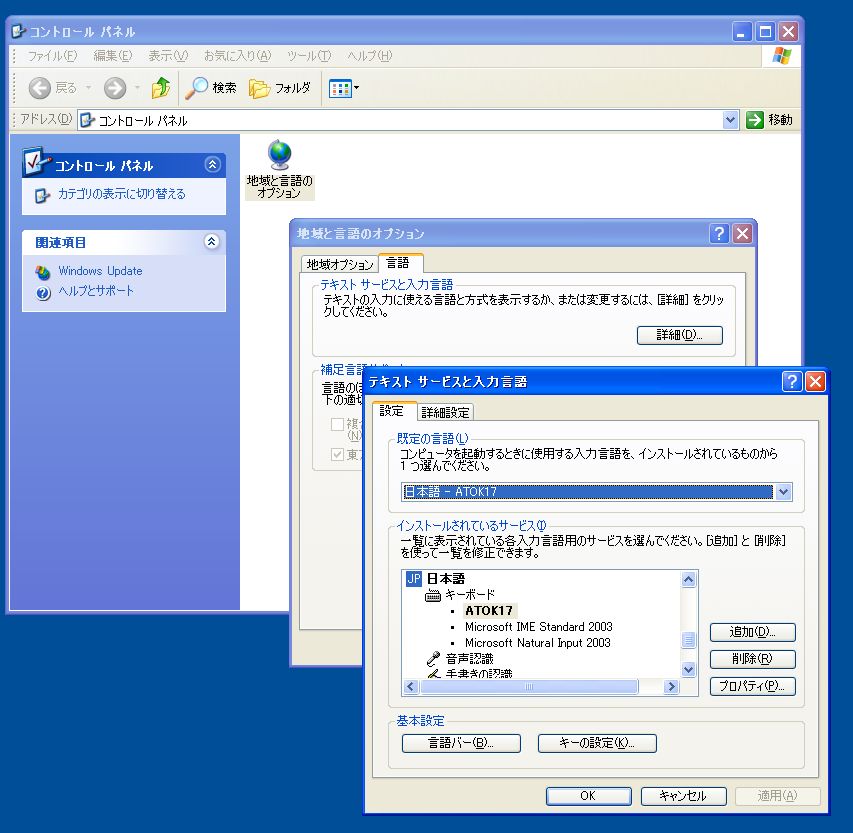
Task: Click the ? help button of 地域と言語 dialog
Action: point(719,233)
